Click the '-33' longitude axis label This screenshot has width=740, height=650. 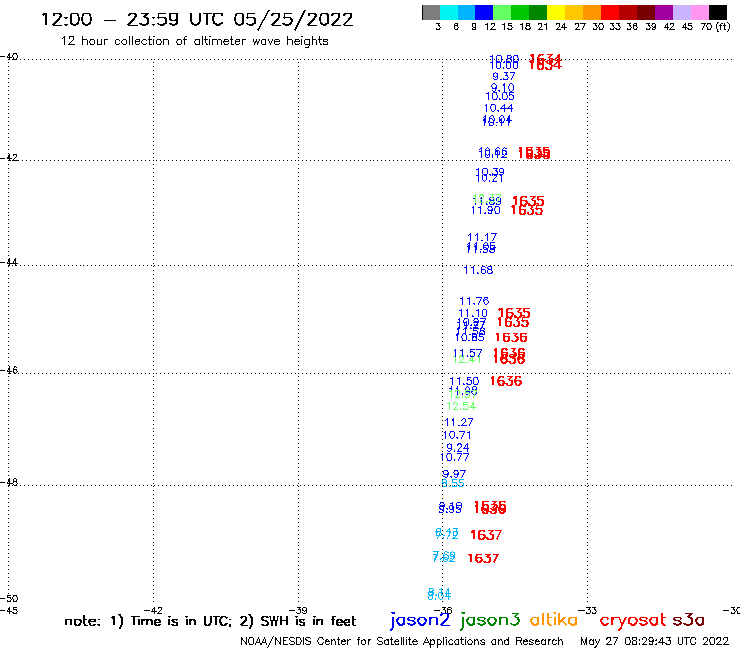point(588,611)
